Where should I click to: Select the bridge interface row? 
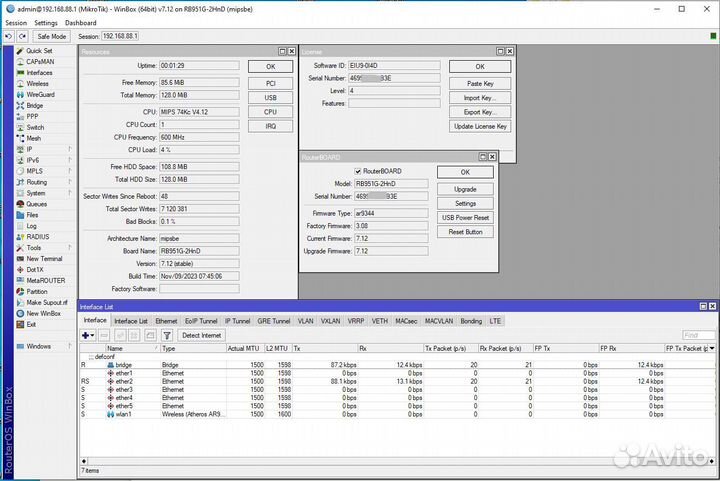(397, 365)
